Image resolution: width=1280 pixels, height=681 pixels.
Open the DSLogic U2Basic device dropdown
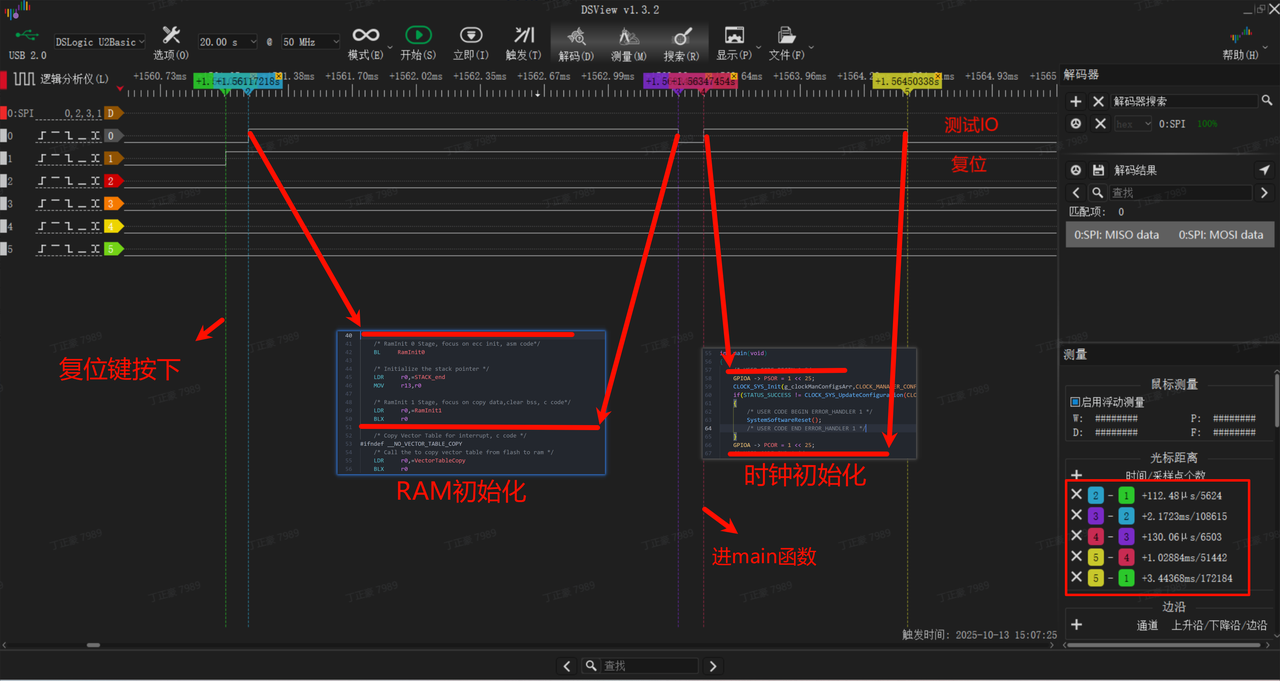pyautogui.click(x=100, y=42)
